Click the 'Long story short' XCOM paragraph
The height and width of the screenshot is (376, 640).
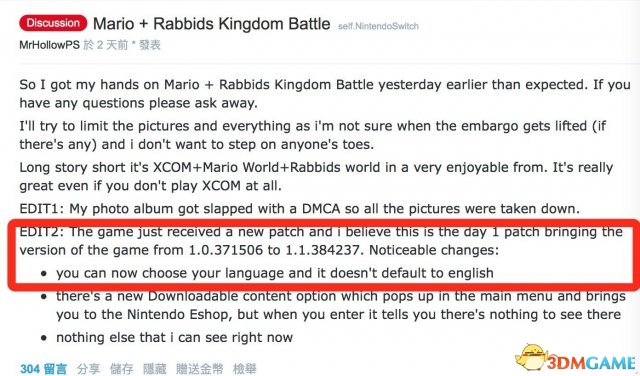point(316,176)
